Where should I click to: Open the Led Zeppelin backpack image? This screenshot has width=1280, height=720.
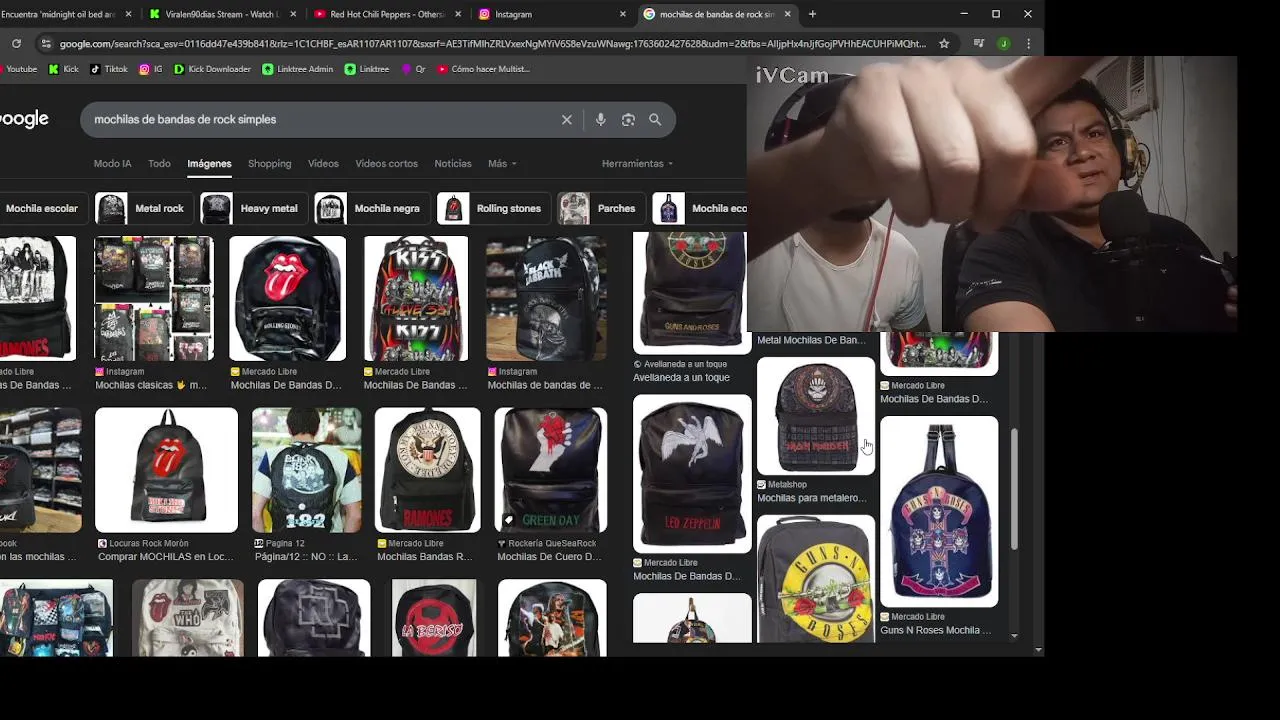click(692, 473)
